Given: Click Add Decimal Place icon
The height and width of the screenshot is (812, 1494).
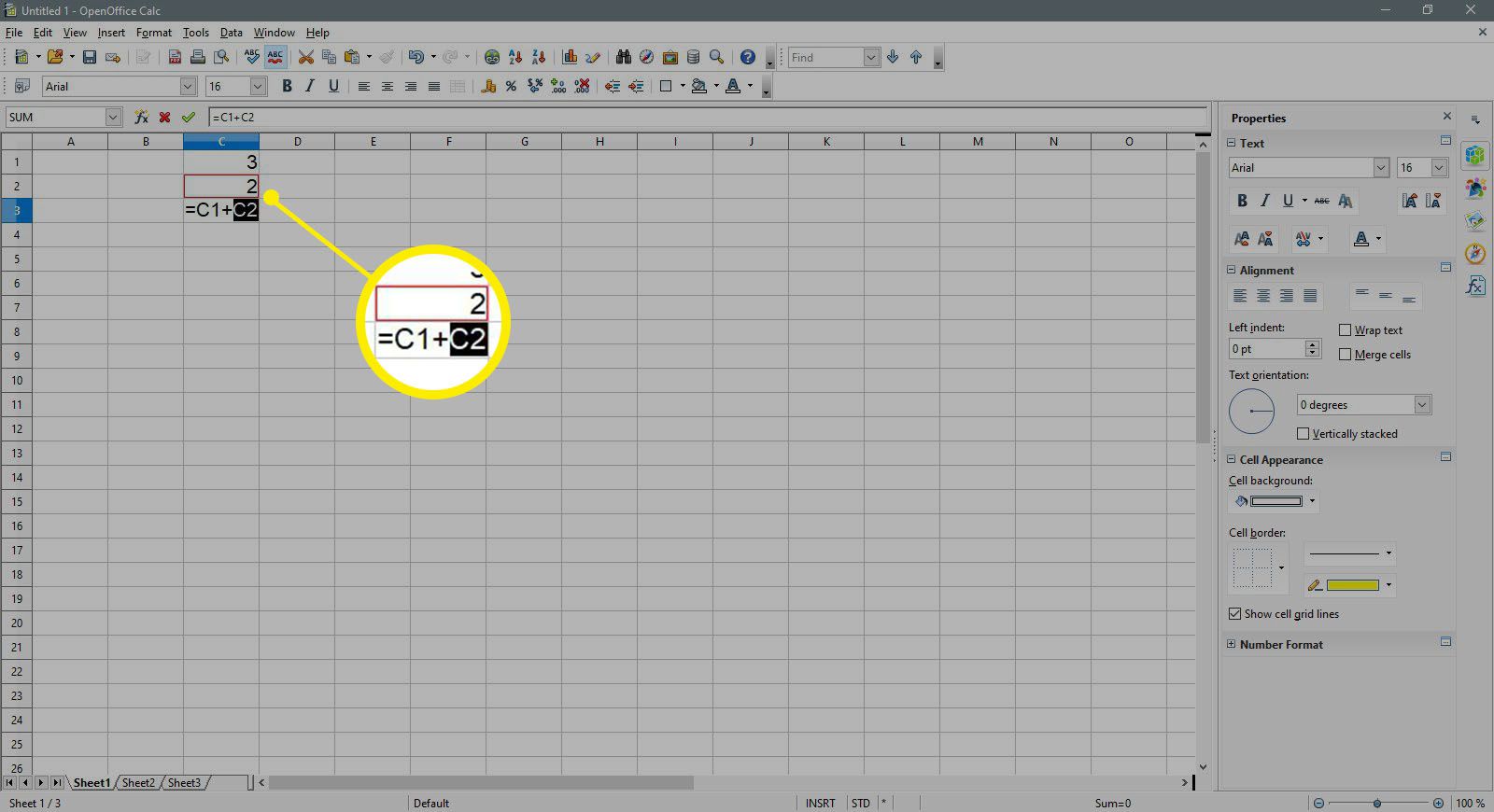Looking at the screenshot, I should [x=558, y=87].
